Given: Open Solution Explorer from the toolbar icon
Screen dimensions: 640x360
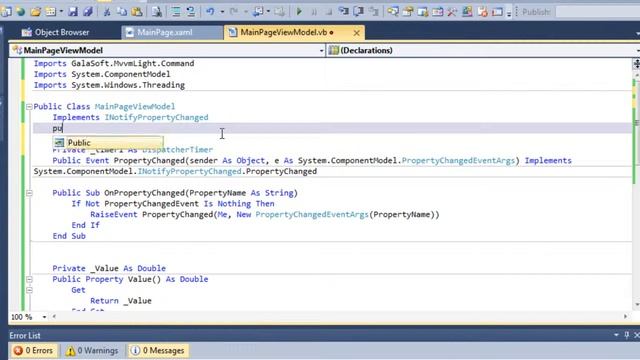Looking at the screenshot, I should tap(393, 12).
